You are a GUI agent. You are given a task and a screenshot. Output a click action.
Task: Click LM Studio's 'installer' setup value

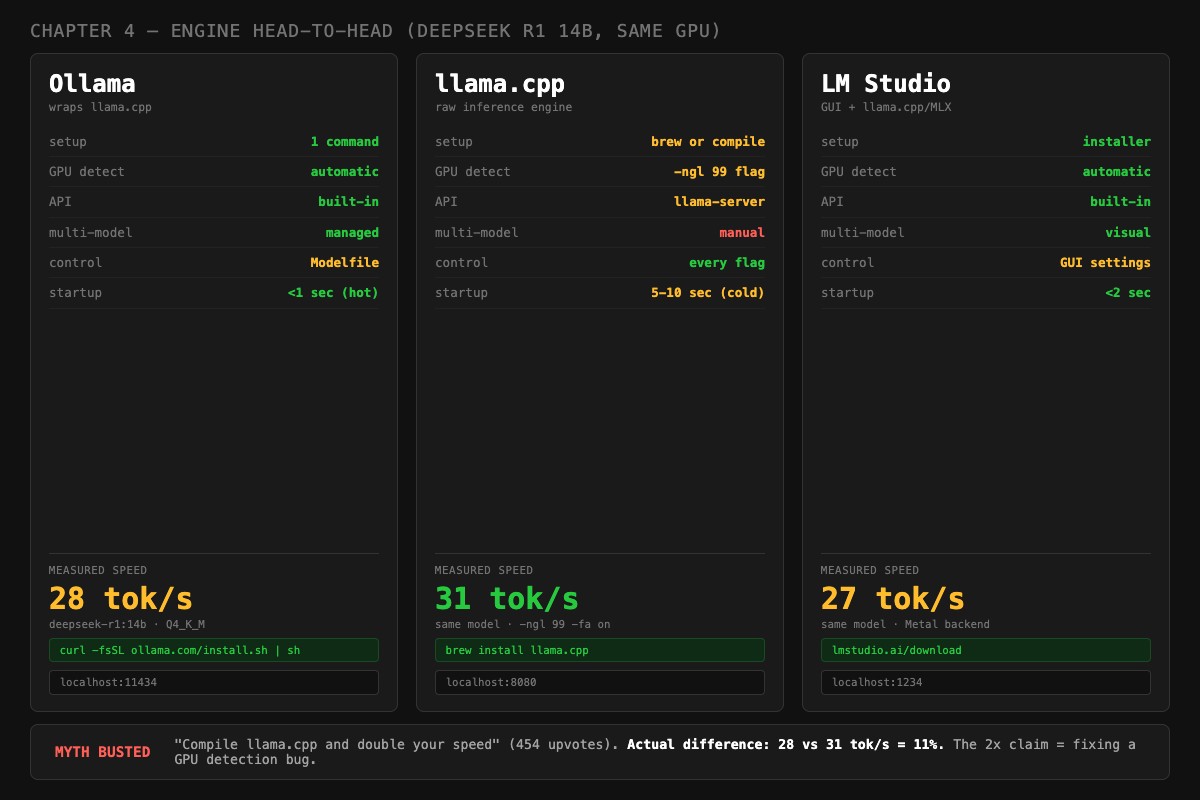point(1117,142)
